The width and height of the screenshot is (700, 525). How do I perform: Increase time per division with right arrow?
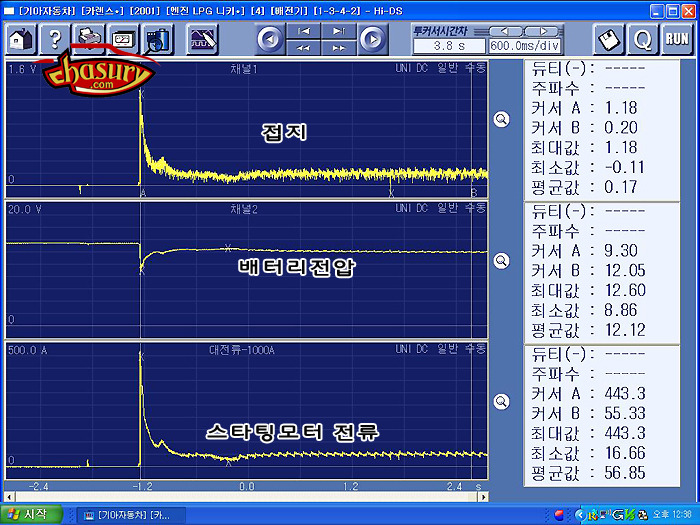(539, 31)
